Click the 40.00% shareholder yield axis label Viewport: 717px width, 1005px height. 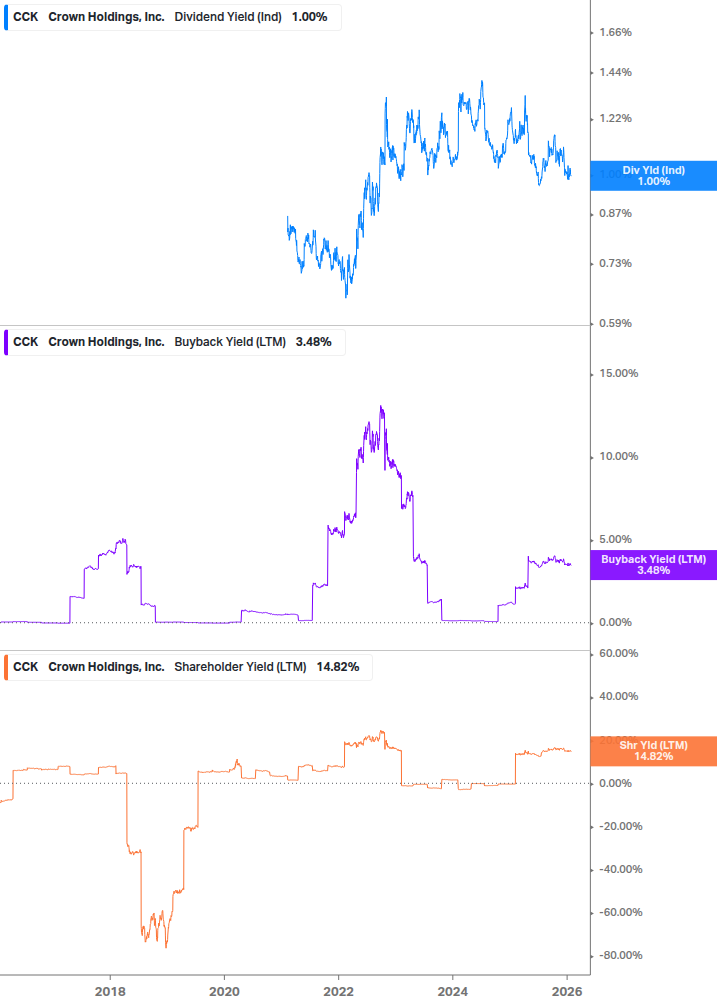pos(618,697)
